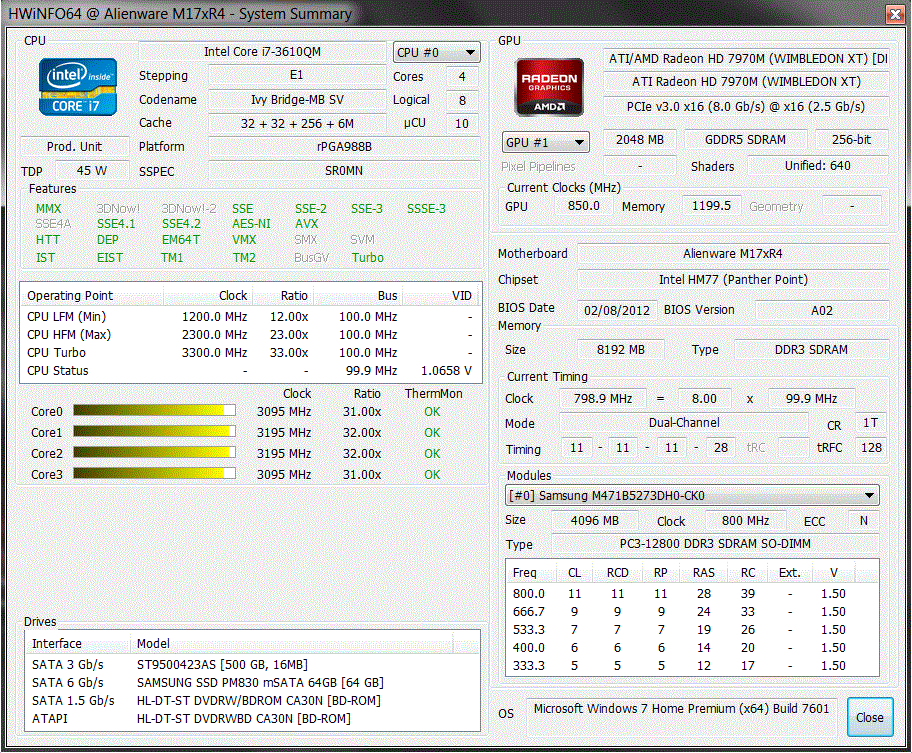Open the GPU #1 selector dropdown
Viewport: 912px width, 753px height.
click(x=546, y=142)
